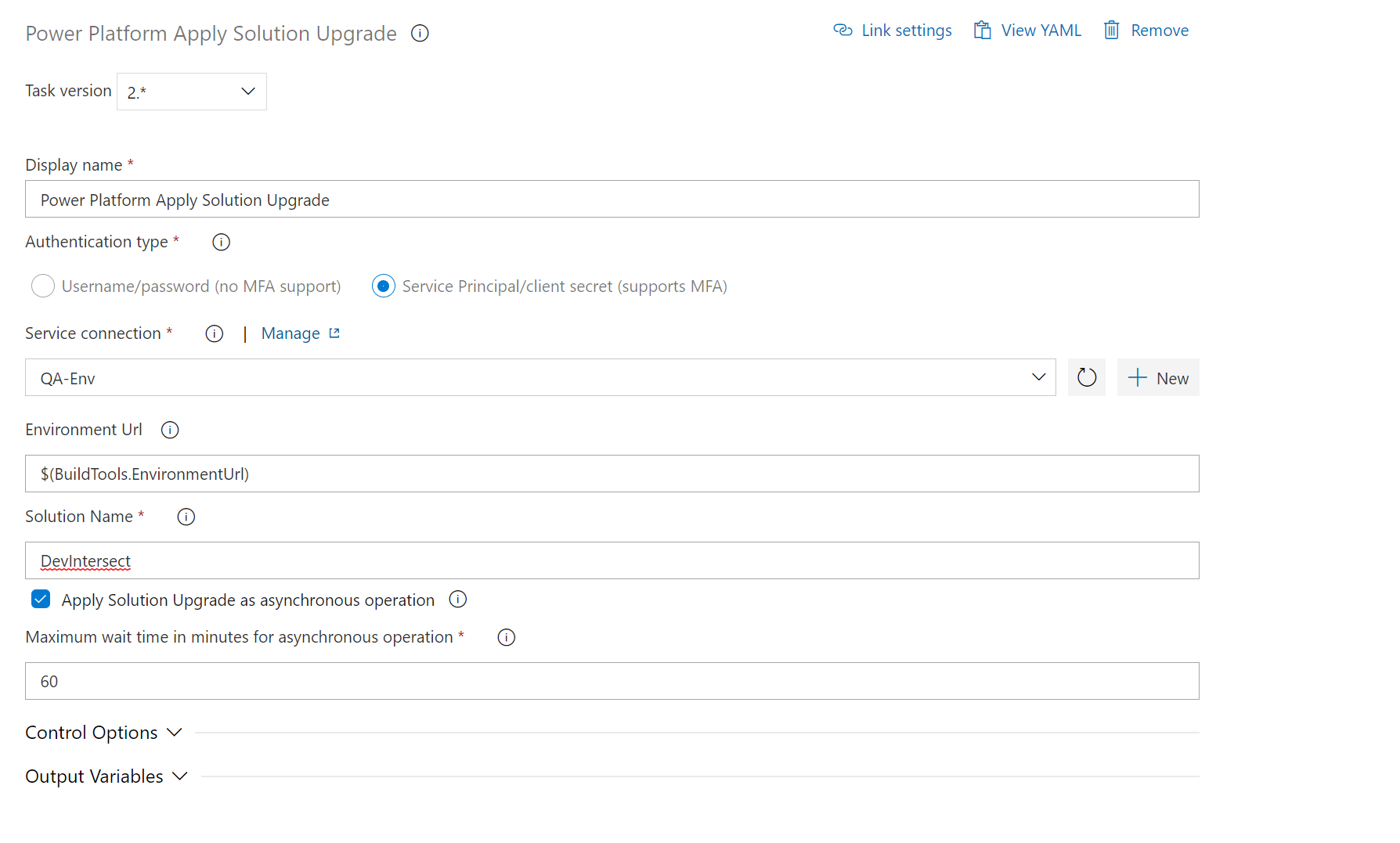View info tooltip for Authentication type
The width and height of the screenshot is (1400, 843).
220,242
